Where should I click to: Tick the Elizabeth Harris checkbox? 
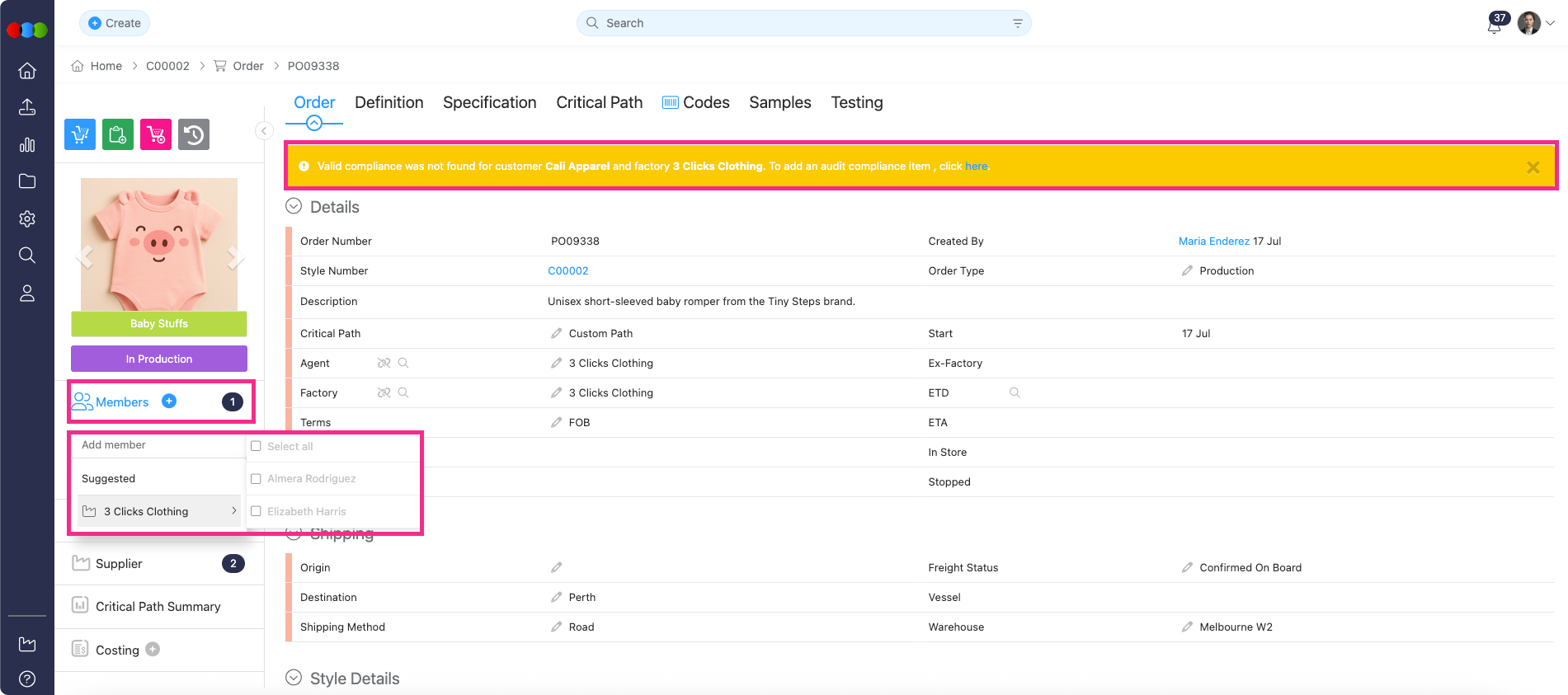257,512
